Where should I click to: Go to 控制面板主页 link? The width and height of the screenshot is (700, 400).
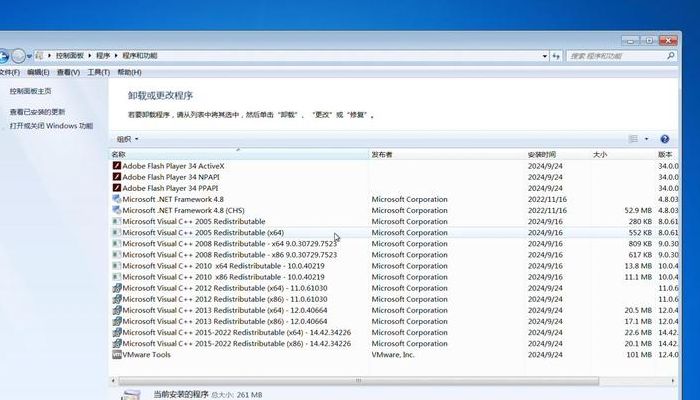pos(30,91)
